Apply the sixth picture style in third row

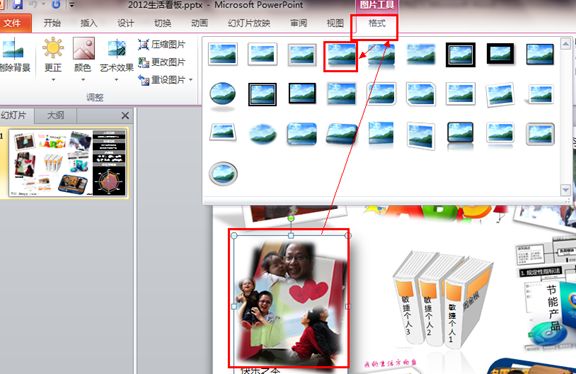(x=421, y=135)
